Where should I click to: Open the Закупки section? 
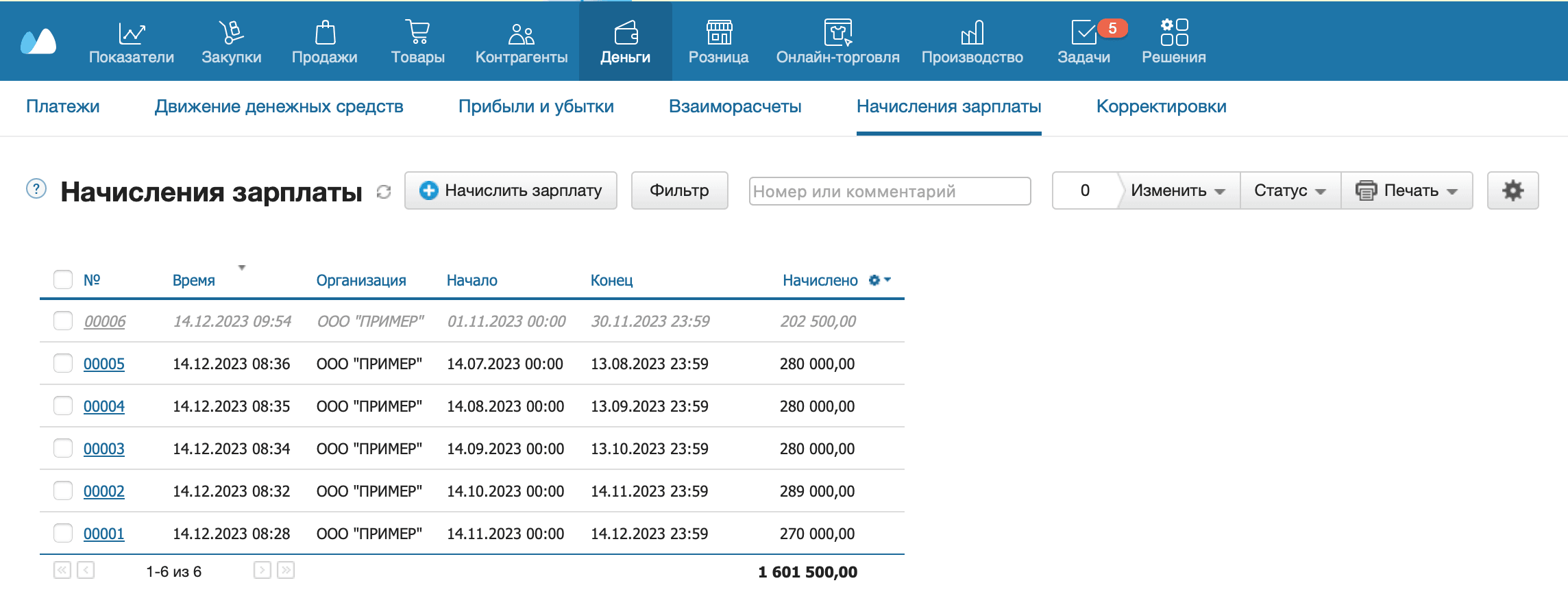(x=232, y=41)
